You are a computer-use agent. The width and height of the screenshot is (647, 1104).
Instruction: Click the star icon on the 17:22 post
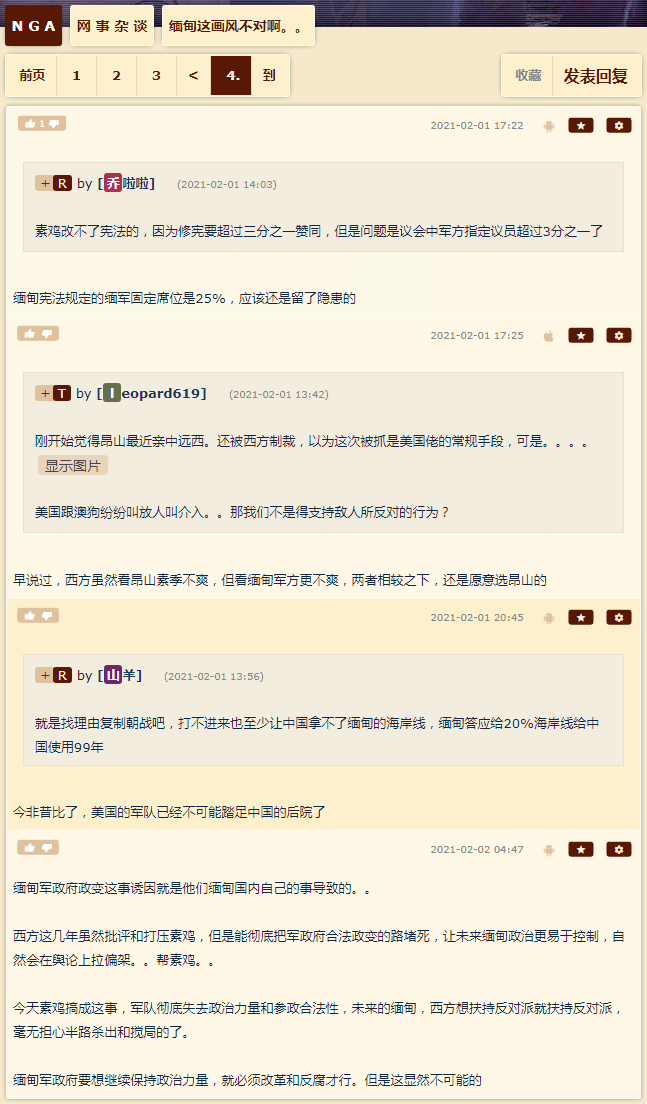point(581,125)
